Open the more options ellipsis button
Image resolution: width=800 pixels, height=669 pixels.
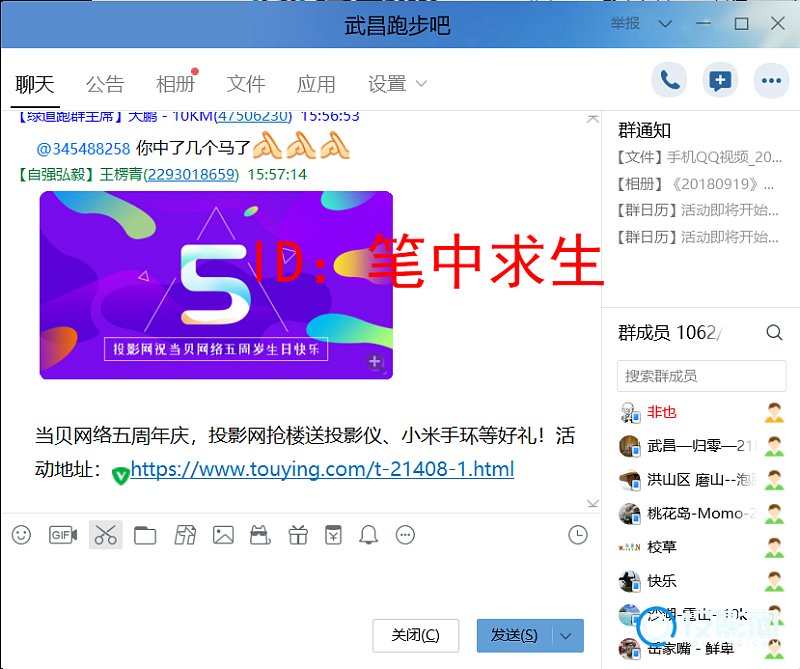tap(771, 80)
